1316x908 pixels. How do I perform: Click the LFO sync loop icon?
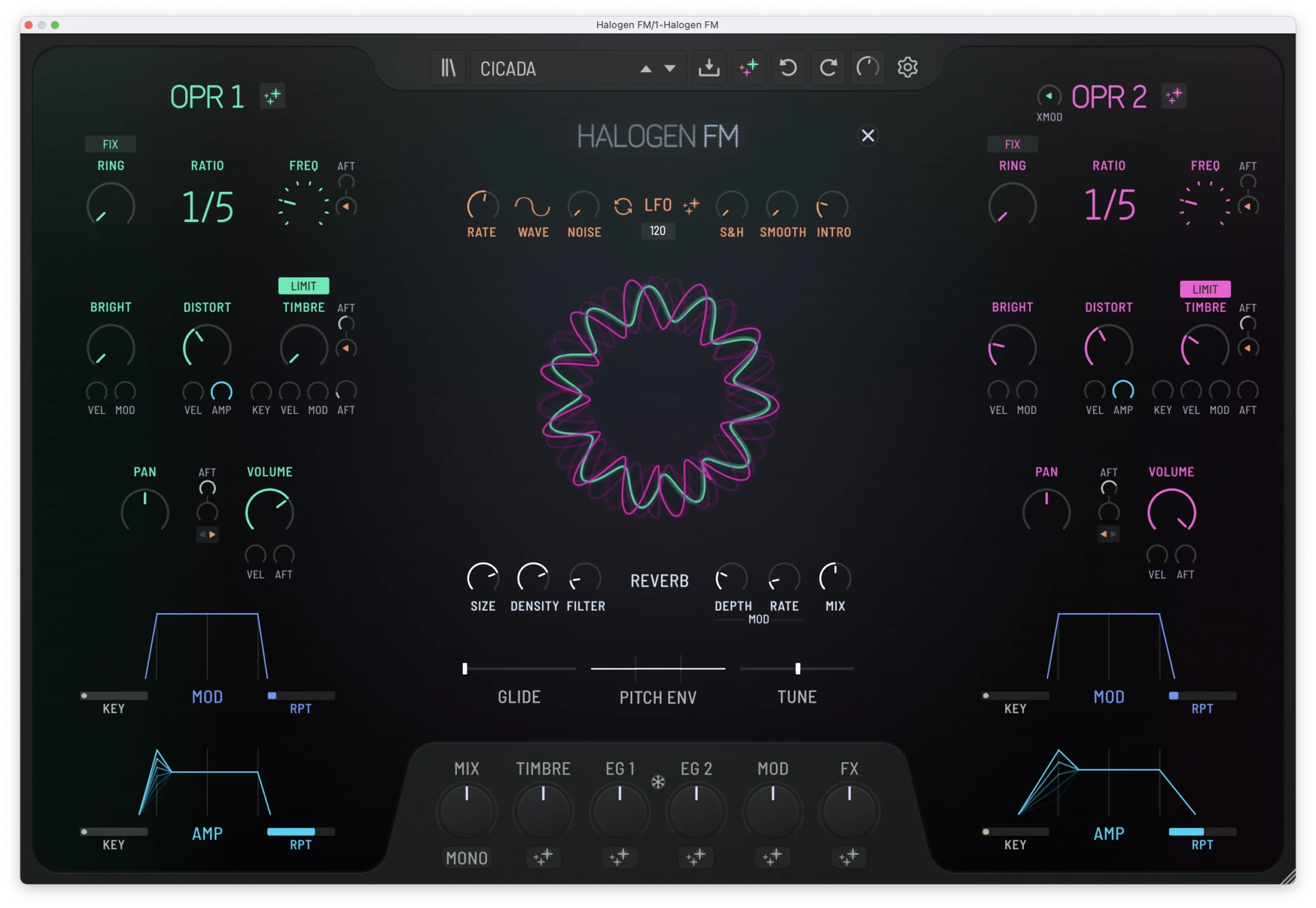[x=623, y=206]
